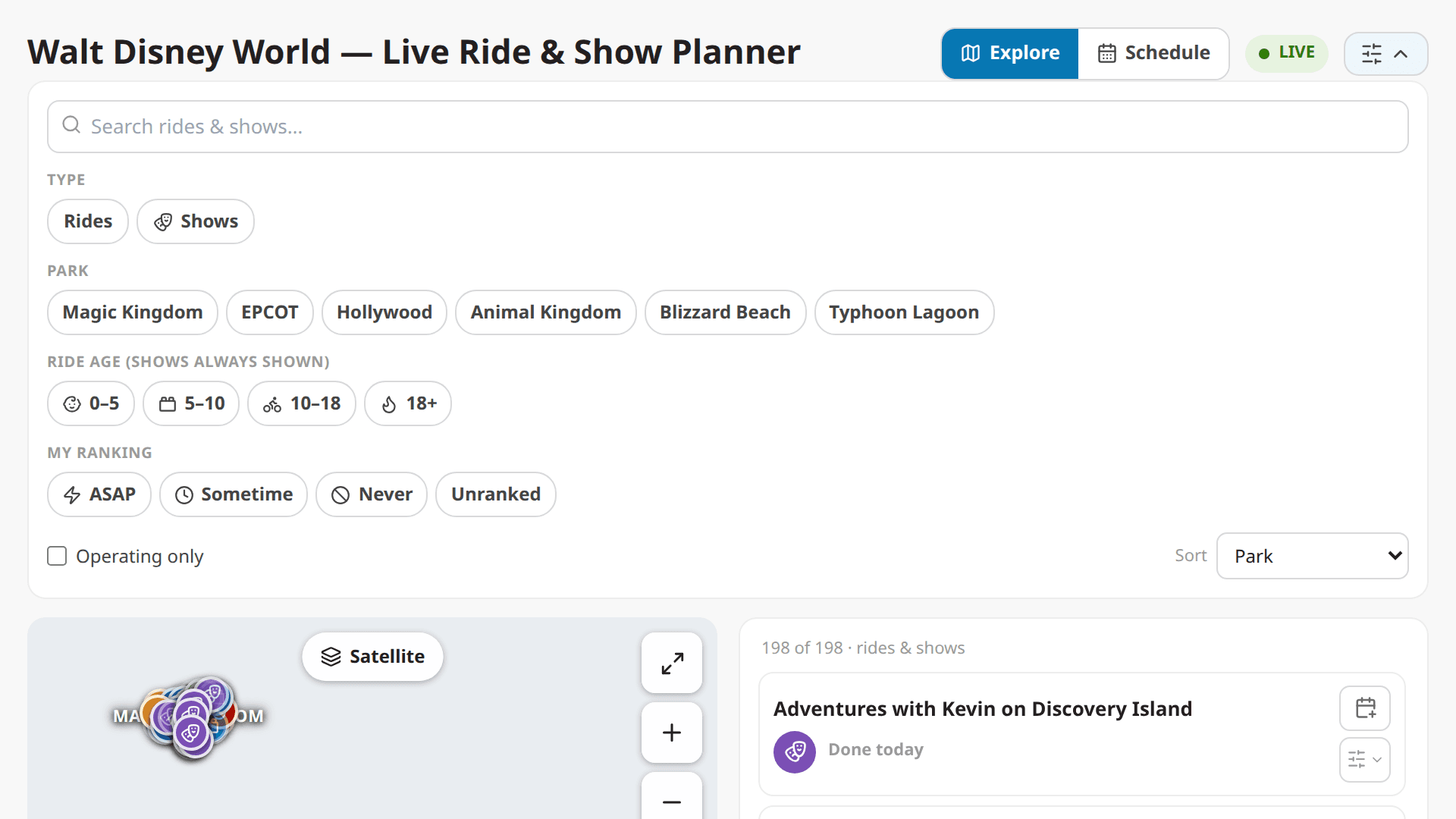Image resolution: width=1456 pixels, height=819 pixels.
Task: Toggle the Rides type filter
Action: (x=88, y=221)
